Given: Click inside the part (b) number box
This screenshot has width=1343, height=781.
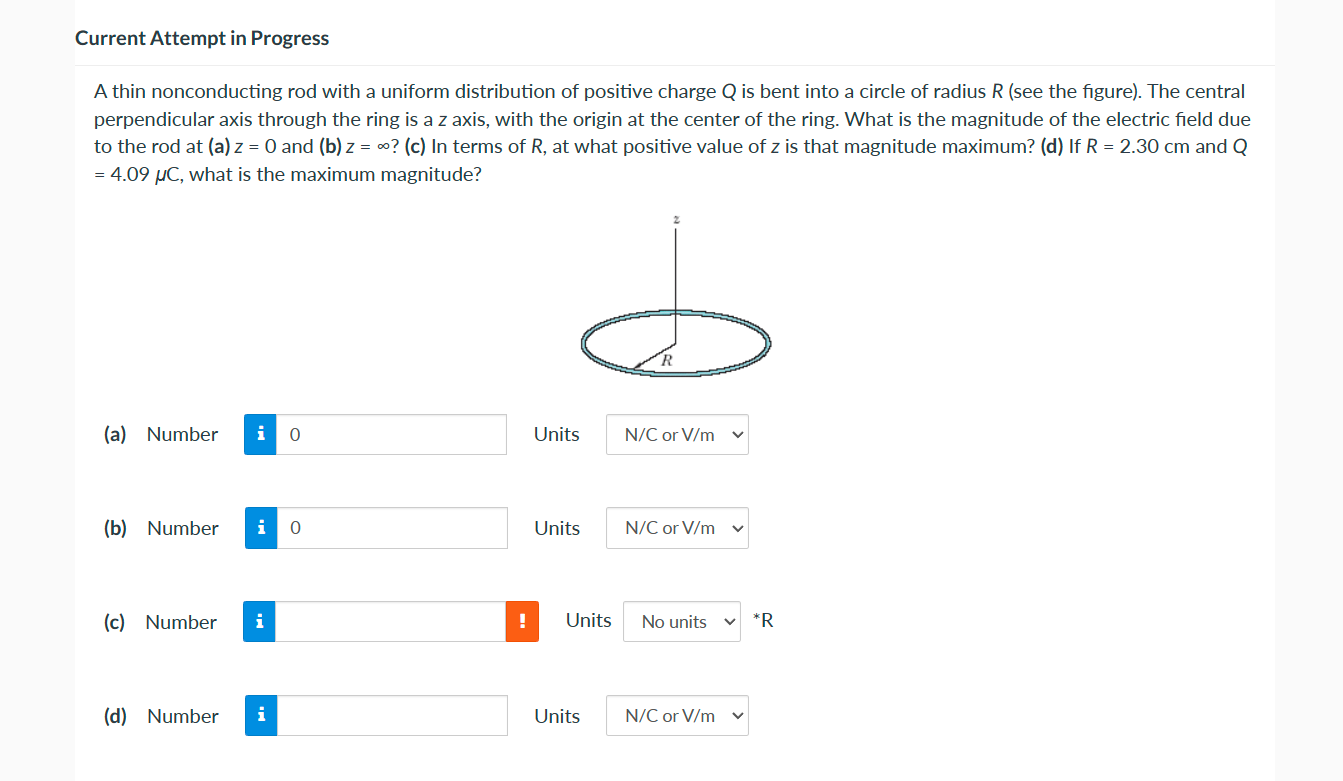Looking at the screenshot, I should (x=390, y=528).
